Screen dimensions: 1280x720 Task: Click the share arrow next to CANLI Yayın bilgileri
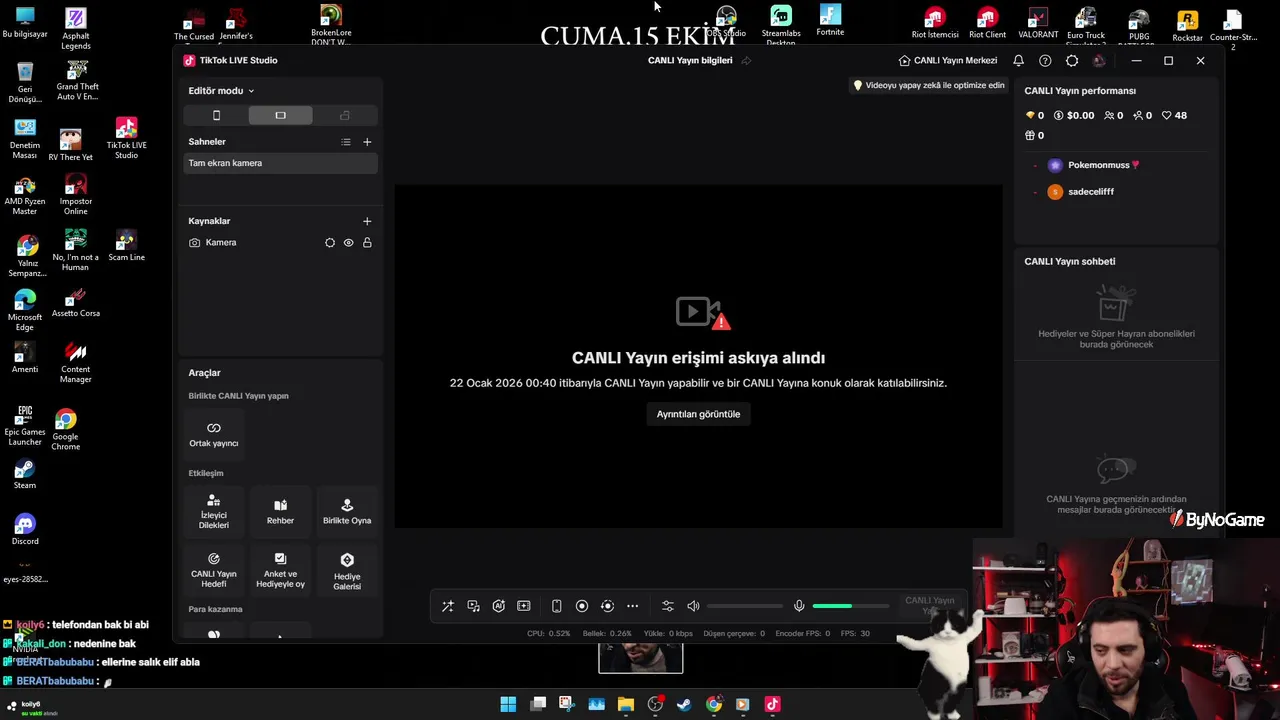[746, 60]
